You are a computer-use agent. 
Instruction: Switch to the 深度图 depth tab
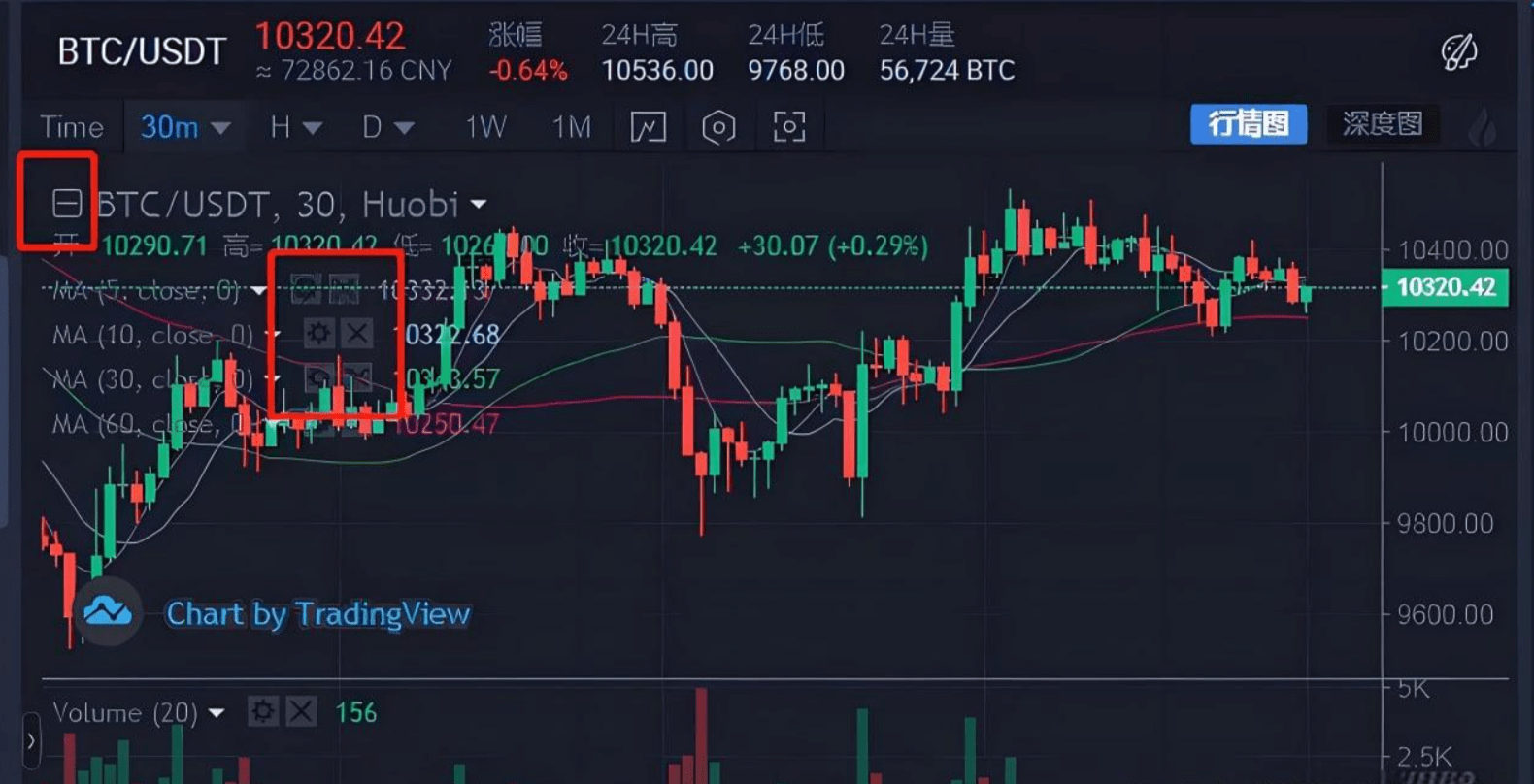(x=1383, y=124)
